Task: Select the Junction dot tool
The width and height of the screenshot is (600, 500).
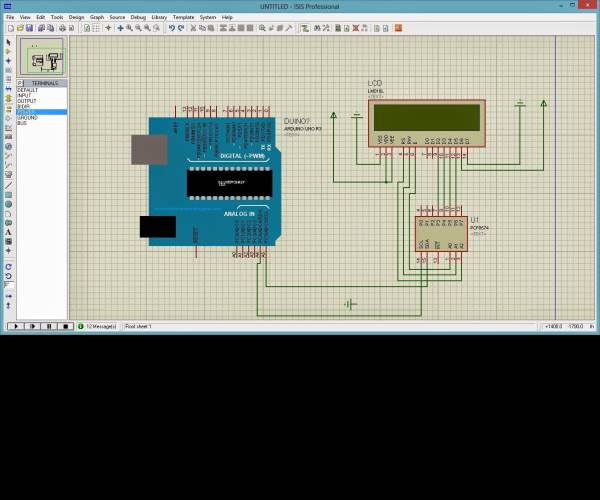Action: (8, 61)
